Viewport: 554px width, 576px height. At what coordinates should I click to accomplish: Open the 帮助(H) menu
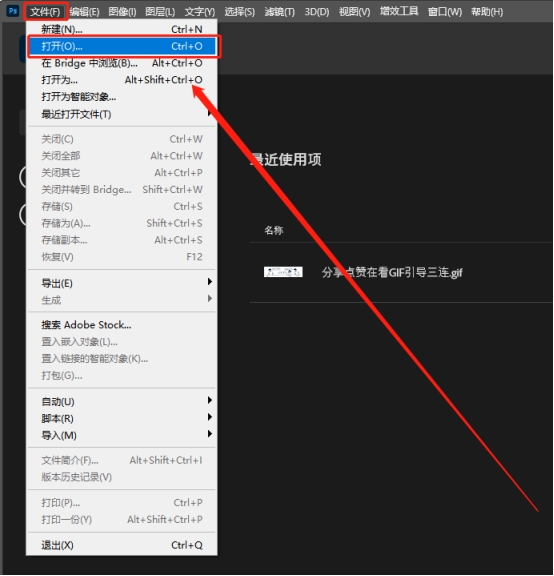487,12
